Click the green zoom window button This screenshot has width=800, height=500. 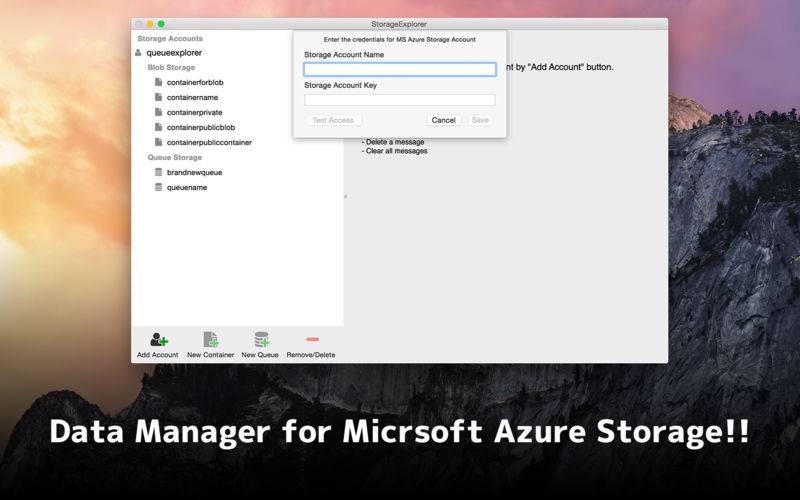(x=161, y=24)
